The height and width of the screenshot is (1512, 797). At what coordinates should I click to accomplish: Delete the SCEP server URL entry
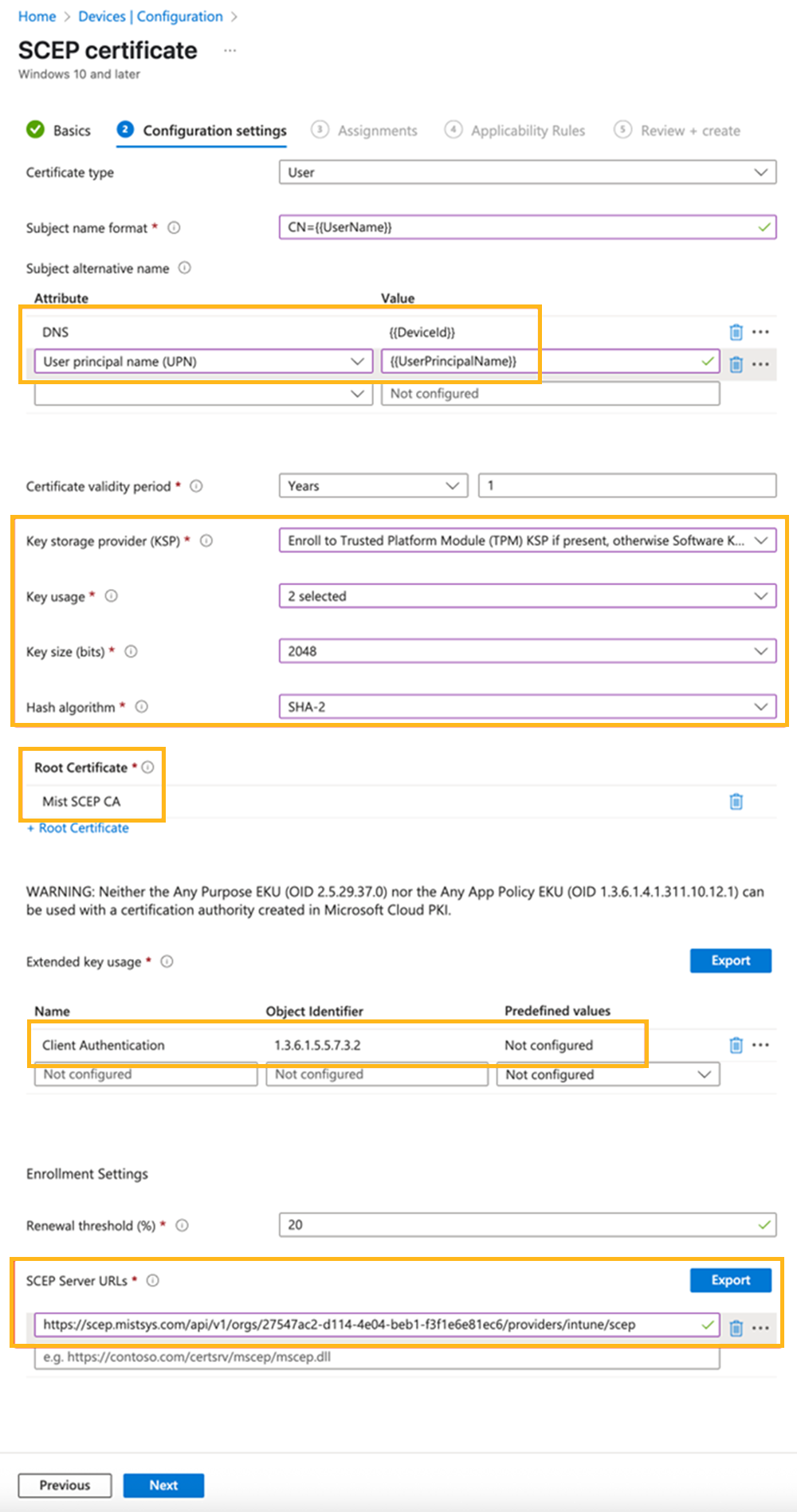[736, 1328]
